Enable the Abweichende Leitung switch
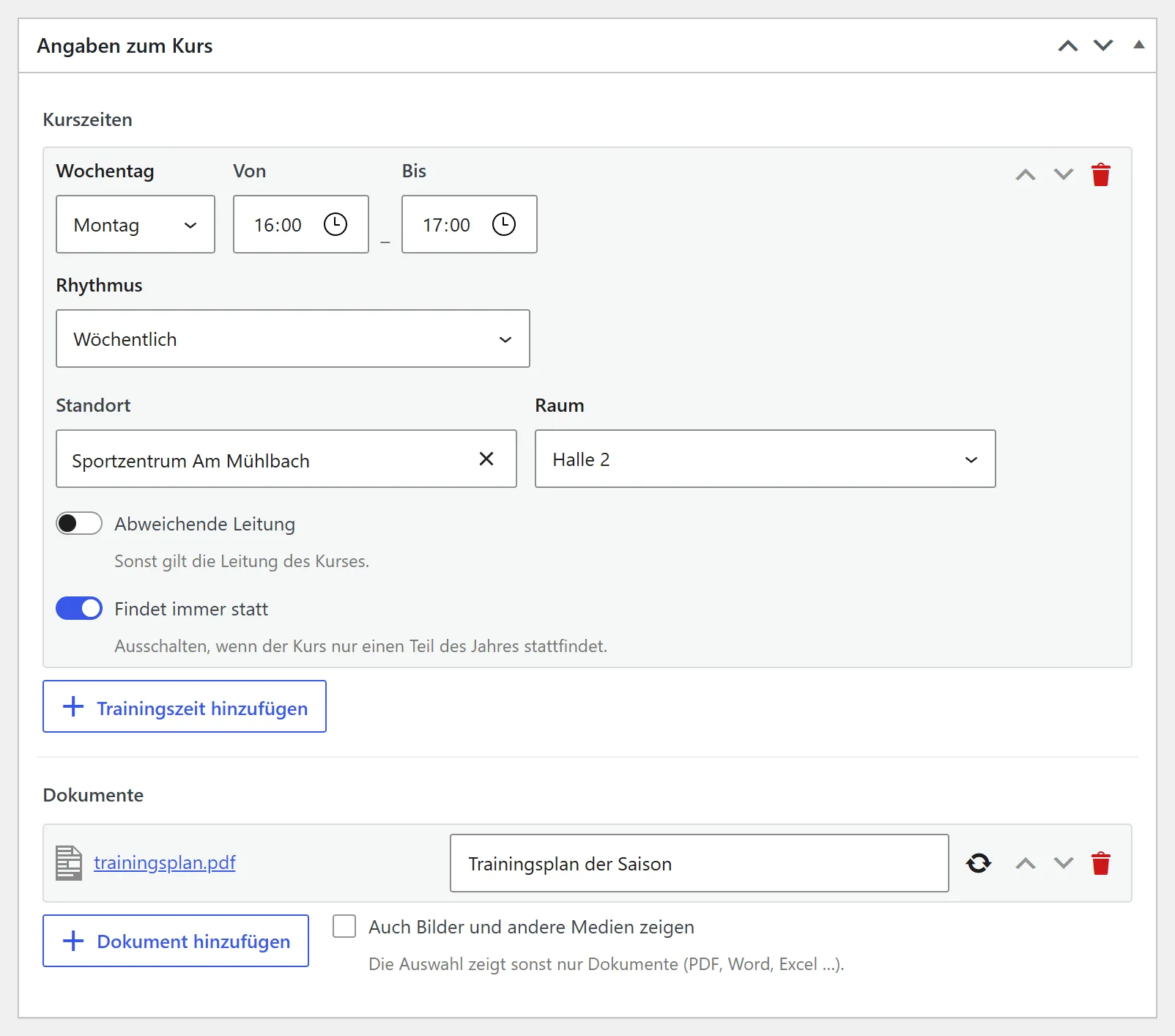Screen dimensions: 1175x1036 point(79,523)
